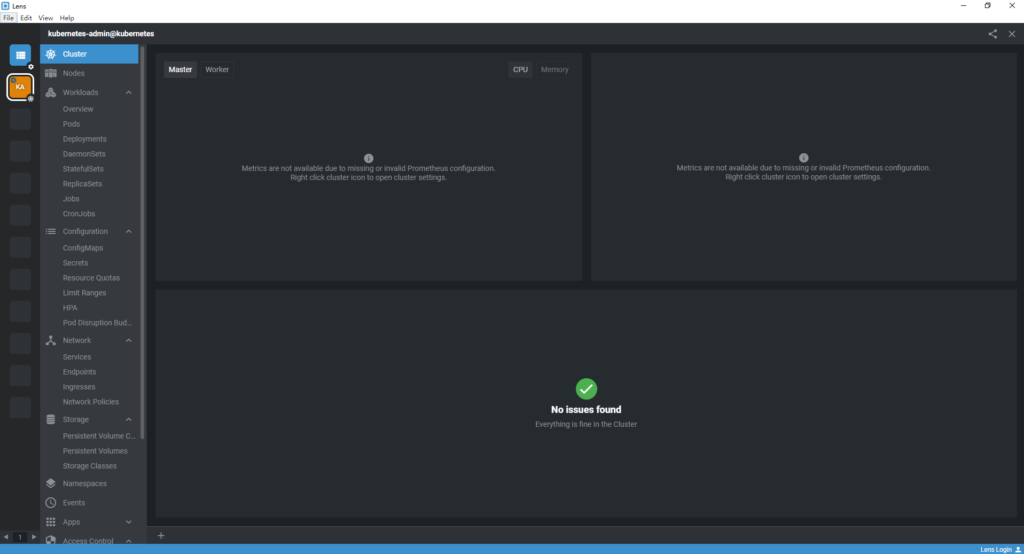Open StatefulSets
The height and width of the screenshot is (554, 1024).
(x=83, y=169)
